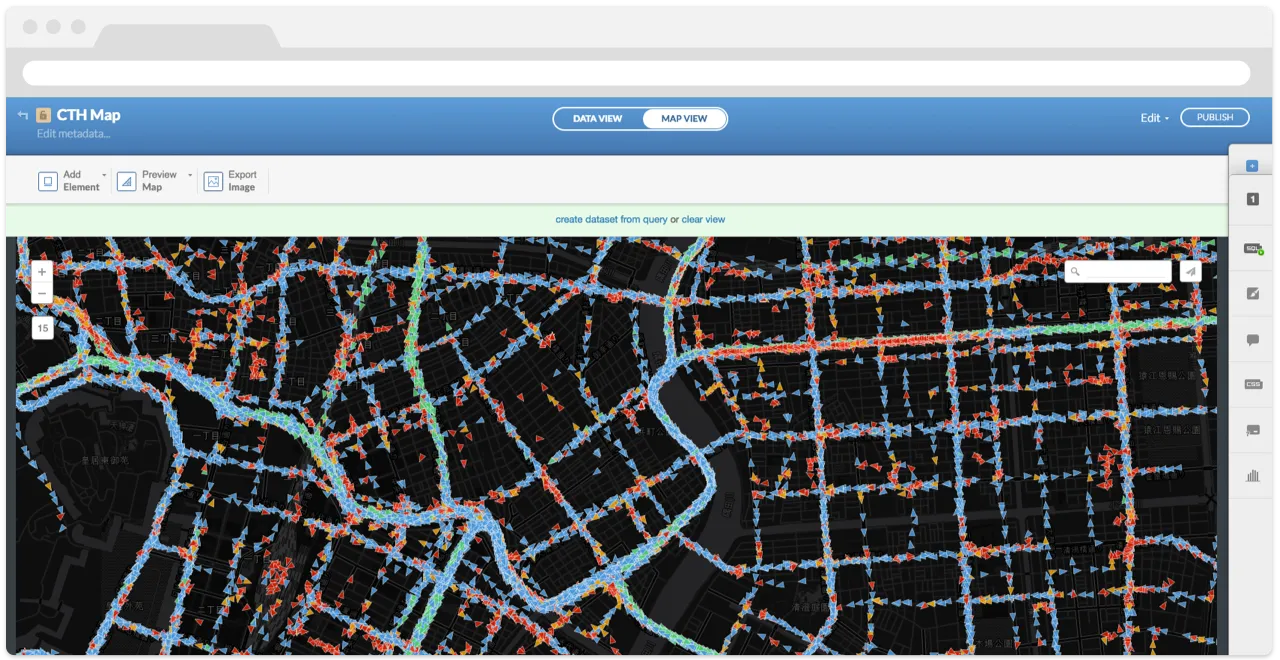Image resolution: width=1280 pixels, height=660 pixels.
Task: Click the locate-me arrow on the map
Action: [1190, 271]
